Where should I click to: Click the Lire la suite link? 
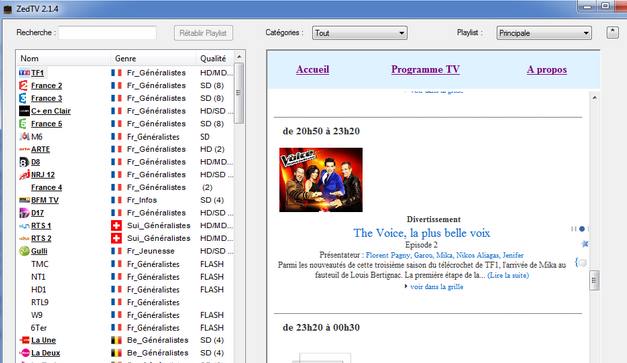click(x=508, y=275)
